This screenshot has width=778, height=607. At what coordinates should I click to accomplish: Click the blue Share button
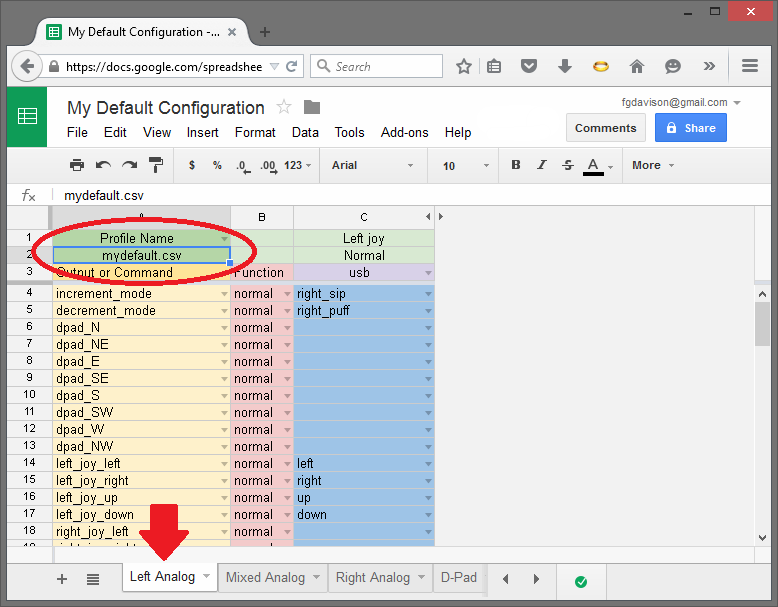pyautogui.click(x=691, y=128)
